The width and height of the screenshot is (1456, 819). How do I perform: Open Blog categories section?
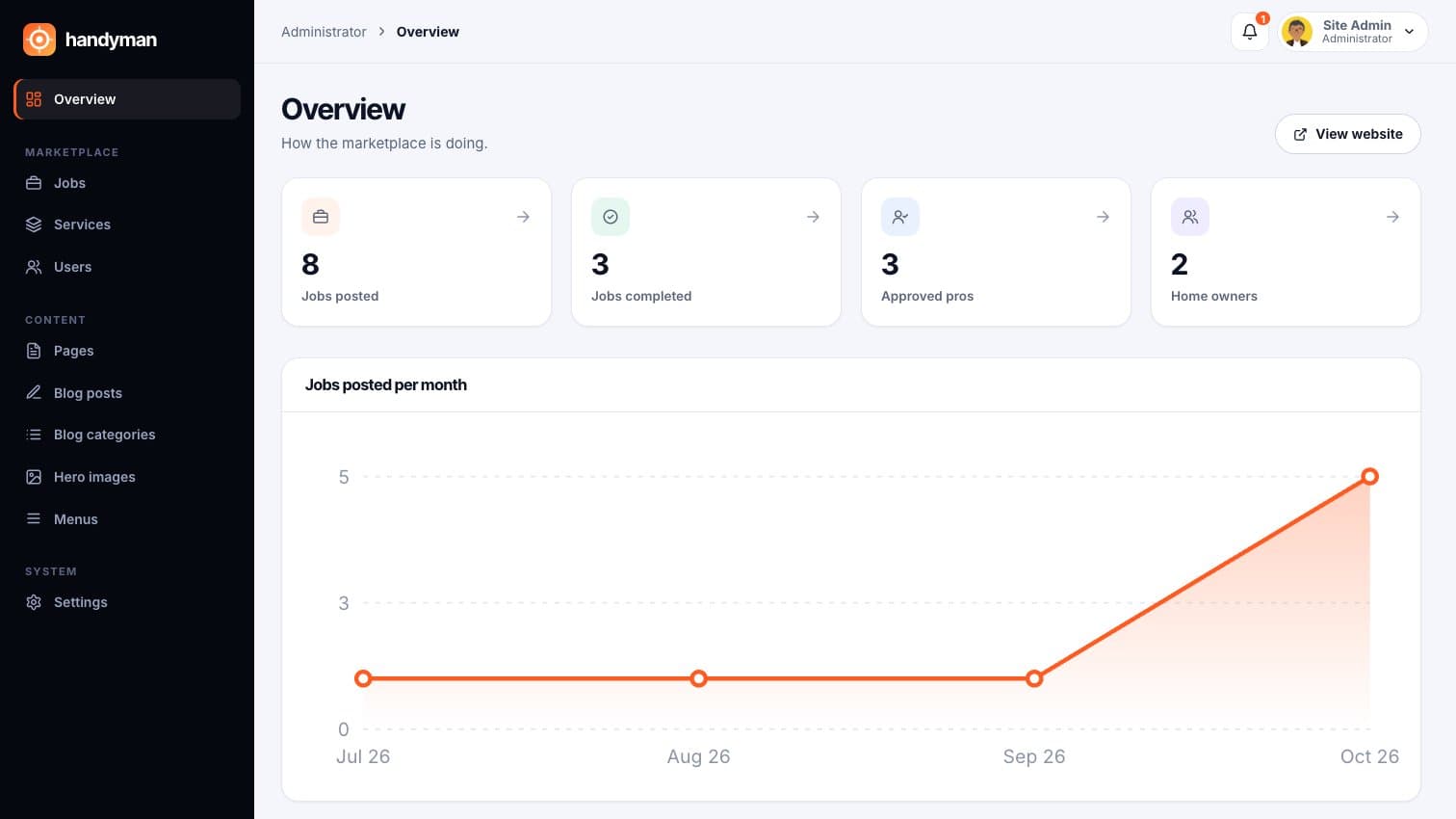[127, 435]
